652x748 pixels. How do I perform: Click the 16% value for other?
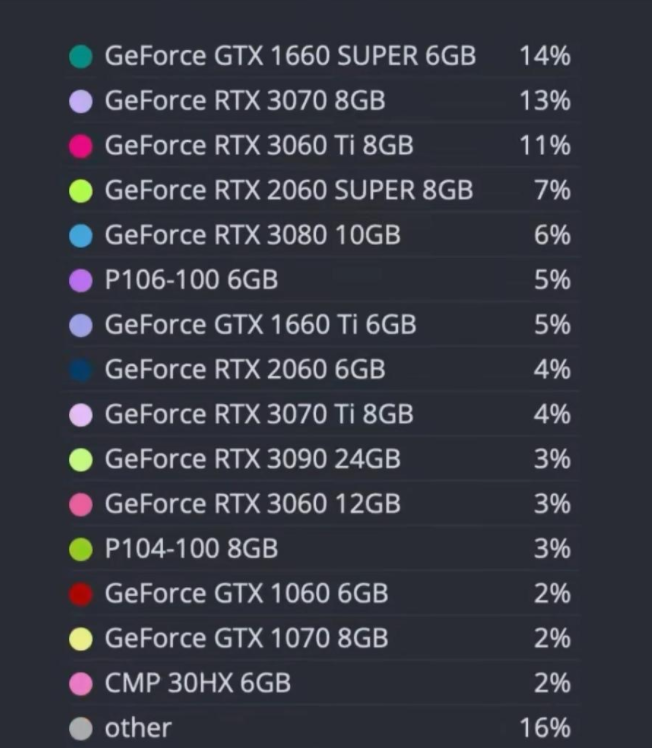click(545, 728)
